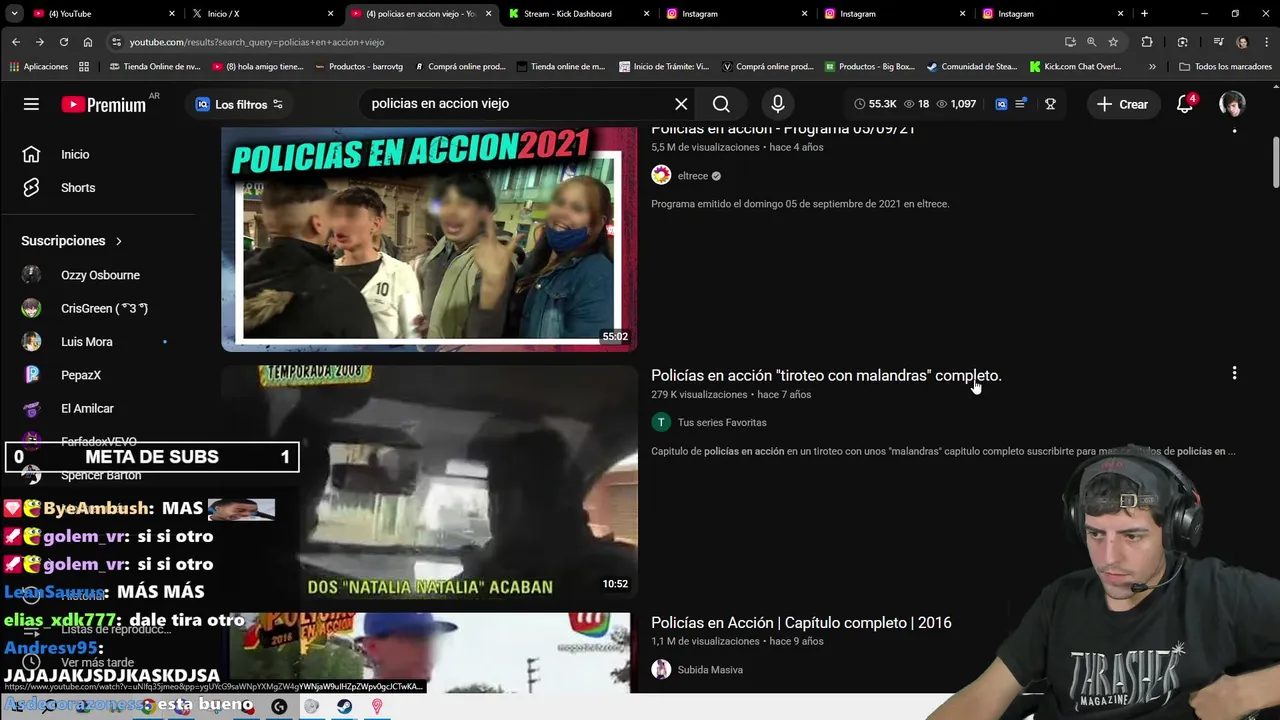Open Chrome three-dot menu
This screenshot has width=1280, height=720.
[x=1267, y=42]
